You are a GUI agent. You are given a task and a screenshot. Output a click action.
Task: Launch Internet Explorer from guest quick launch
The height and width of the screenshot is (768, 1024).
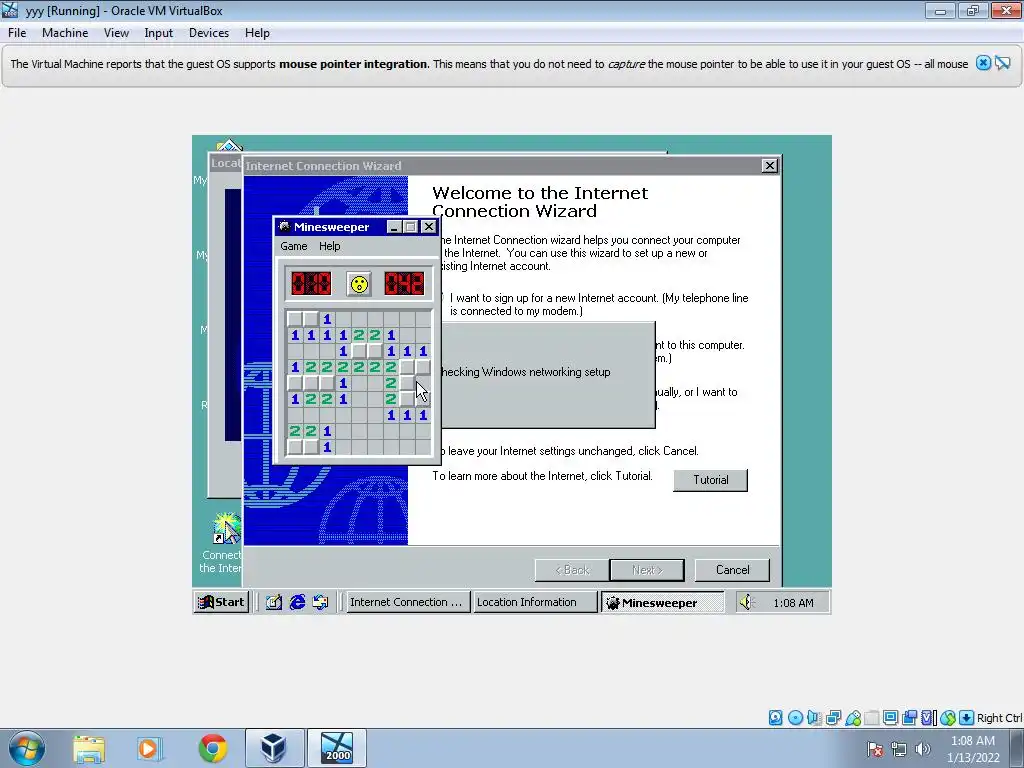(x=297, y=602)
